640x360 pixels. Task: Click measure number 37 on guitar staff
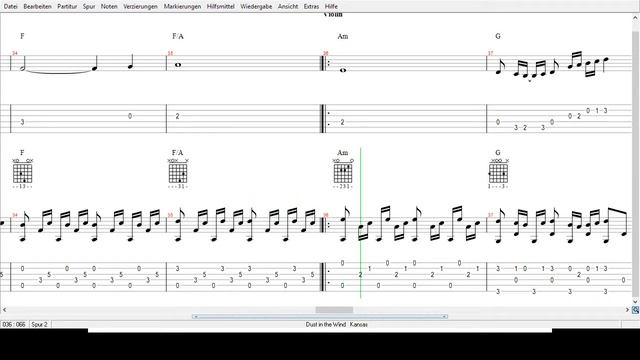tap(491, 215)
